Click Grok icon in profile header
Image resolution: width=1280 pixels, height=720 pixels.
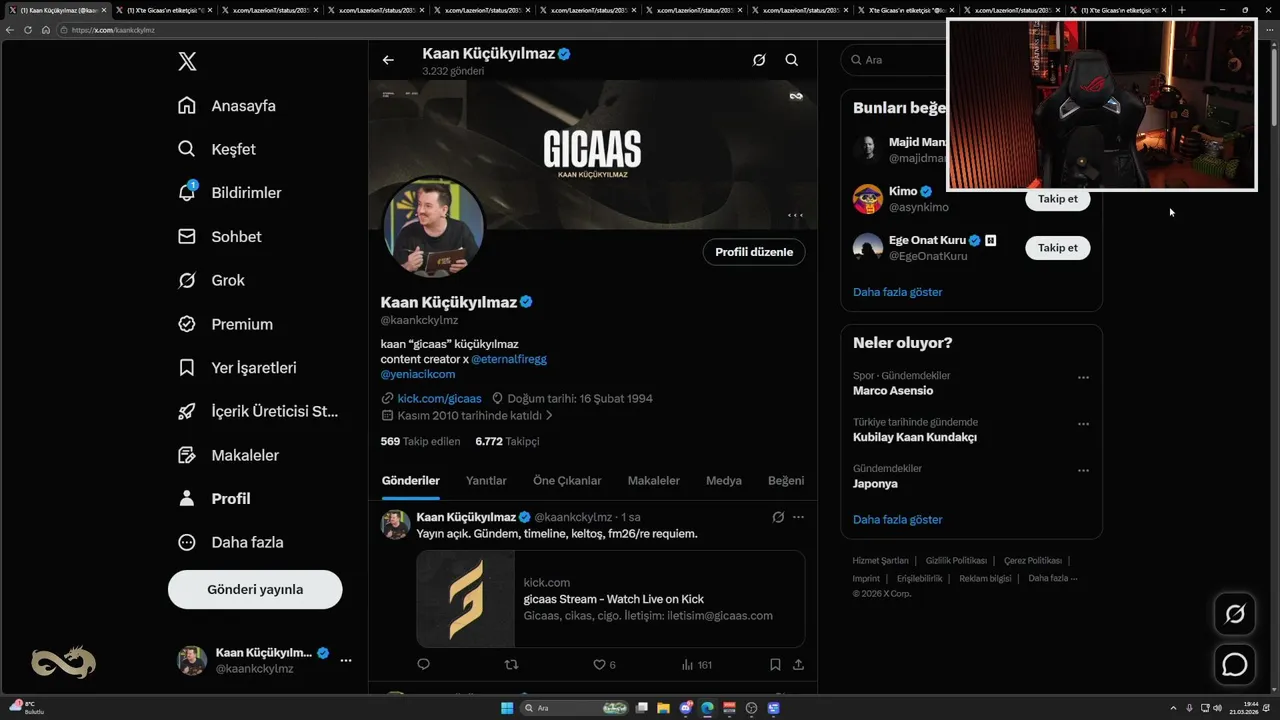[x=759, y=60]
